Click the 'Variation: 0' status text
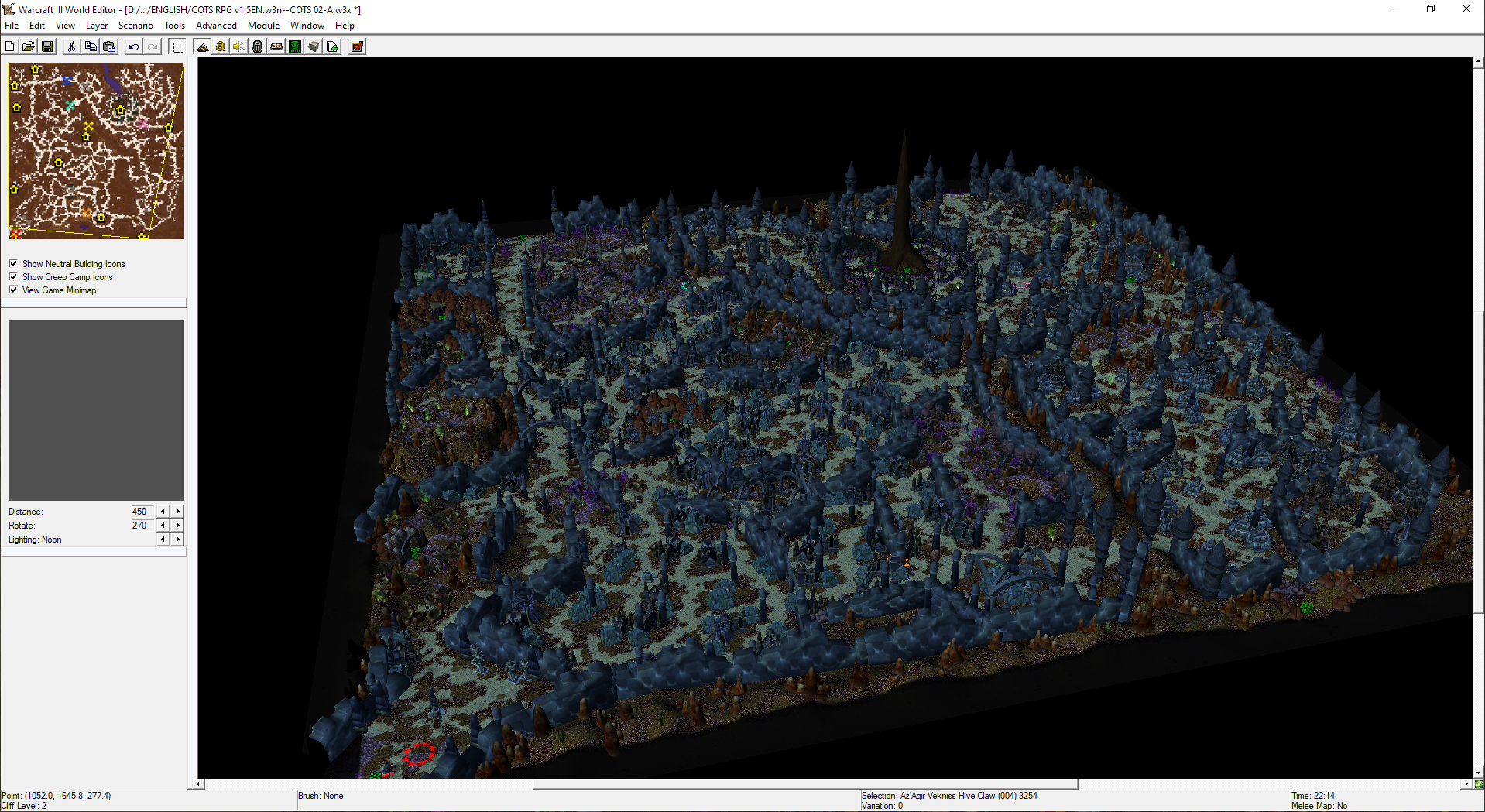Viewport: 1485px width, 812px height. click(x=882, y=806)
